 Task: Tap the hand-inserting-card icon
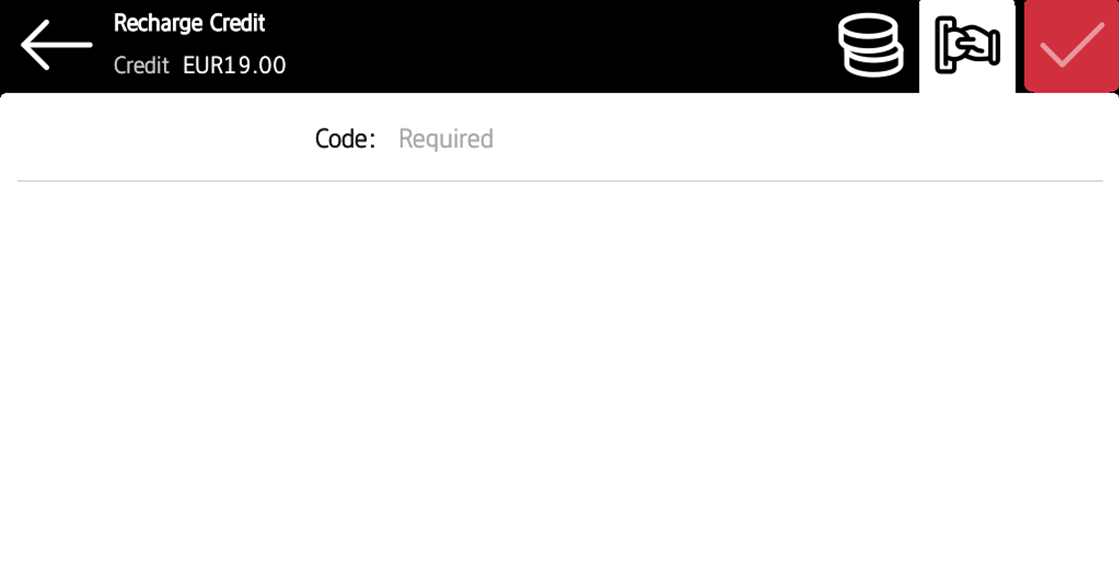(967, 46)
